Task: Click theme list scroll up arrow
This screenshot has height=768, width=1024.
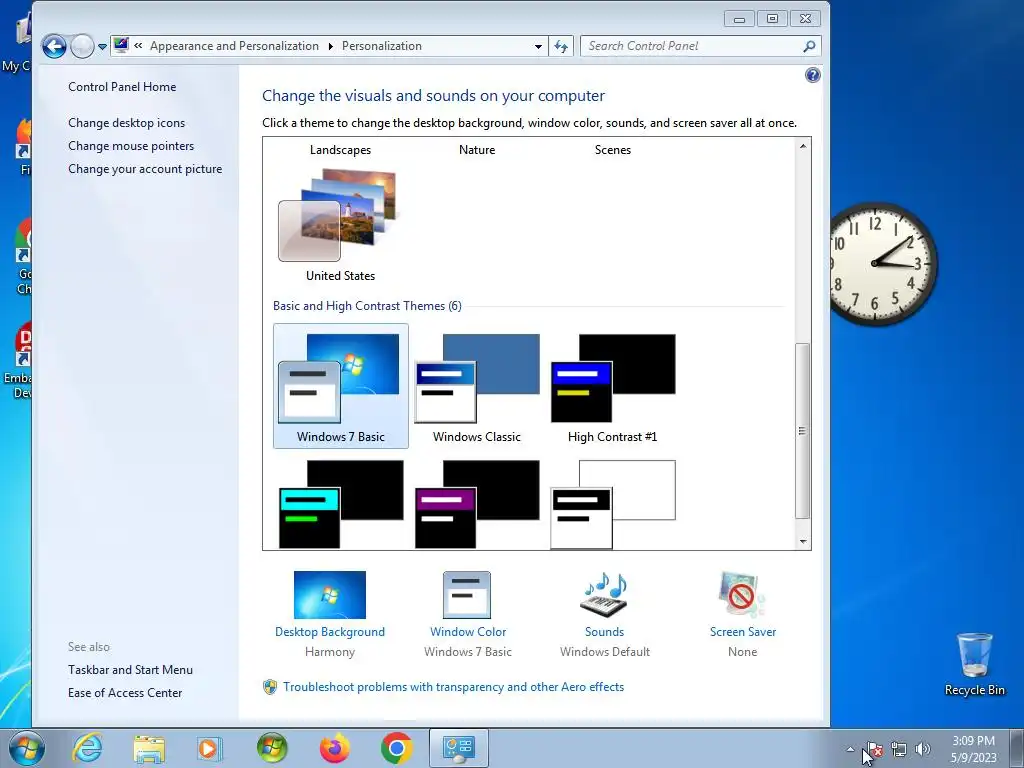Action: point(803,146)
